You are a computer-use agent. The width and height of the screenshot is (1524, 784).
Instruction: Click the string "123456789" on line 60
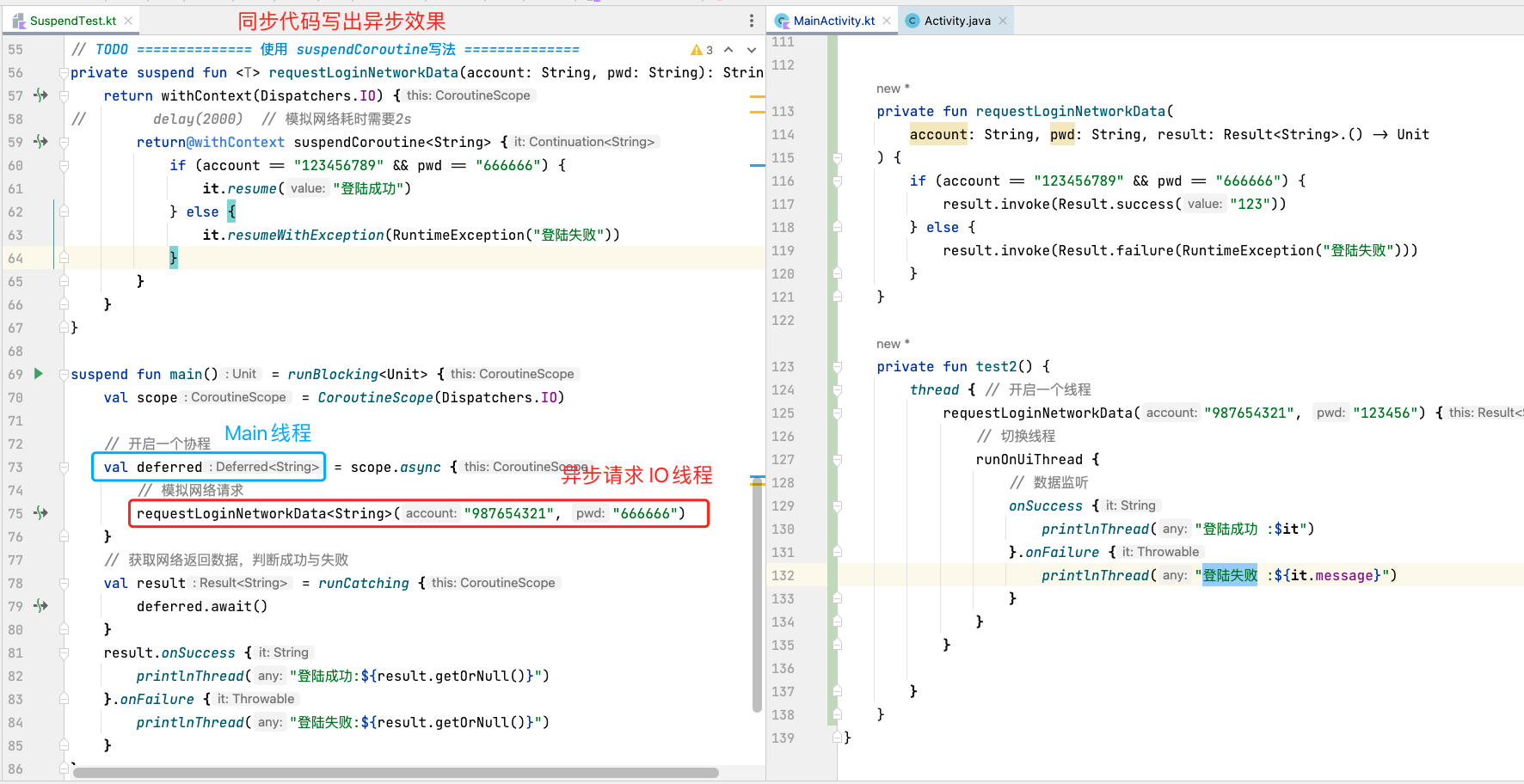[x=339, y=165]
